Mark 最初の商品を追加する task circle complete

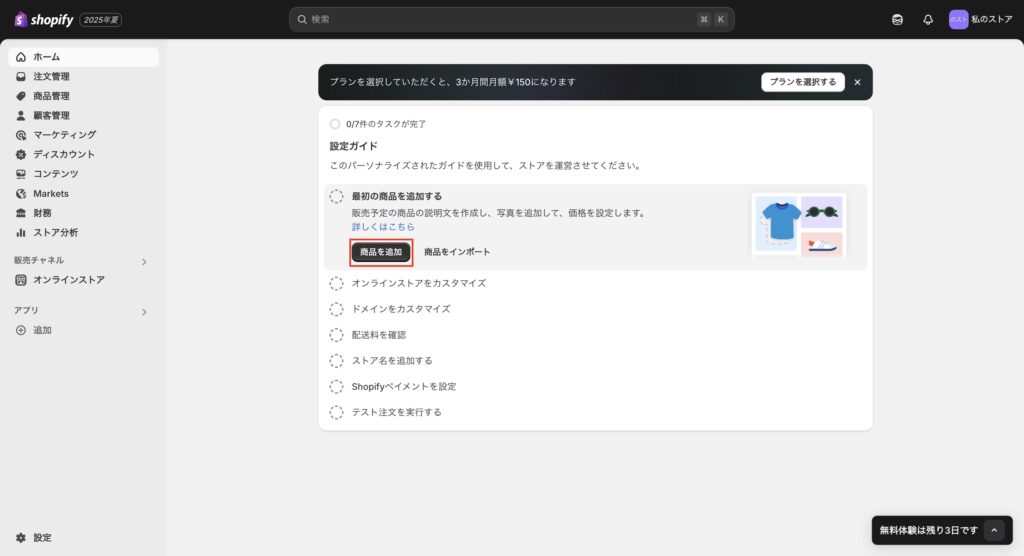coord(337,197)
